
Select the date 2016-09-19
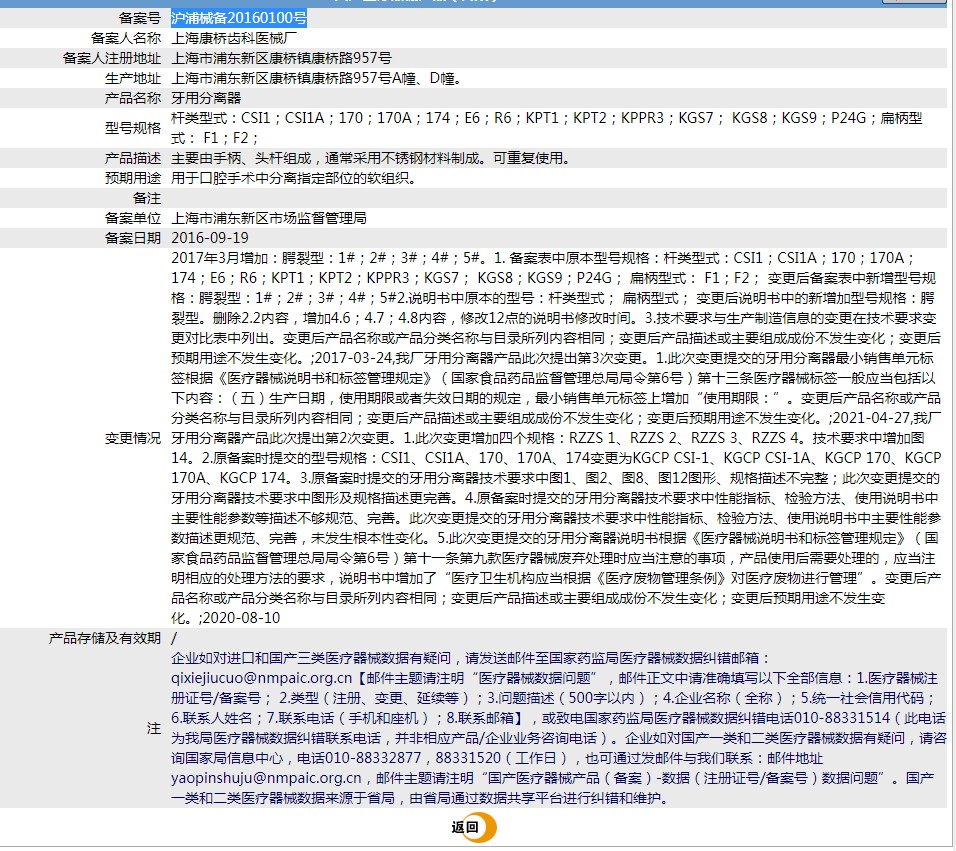[x=210, y=238]
